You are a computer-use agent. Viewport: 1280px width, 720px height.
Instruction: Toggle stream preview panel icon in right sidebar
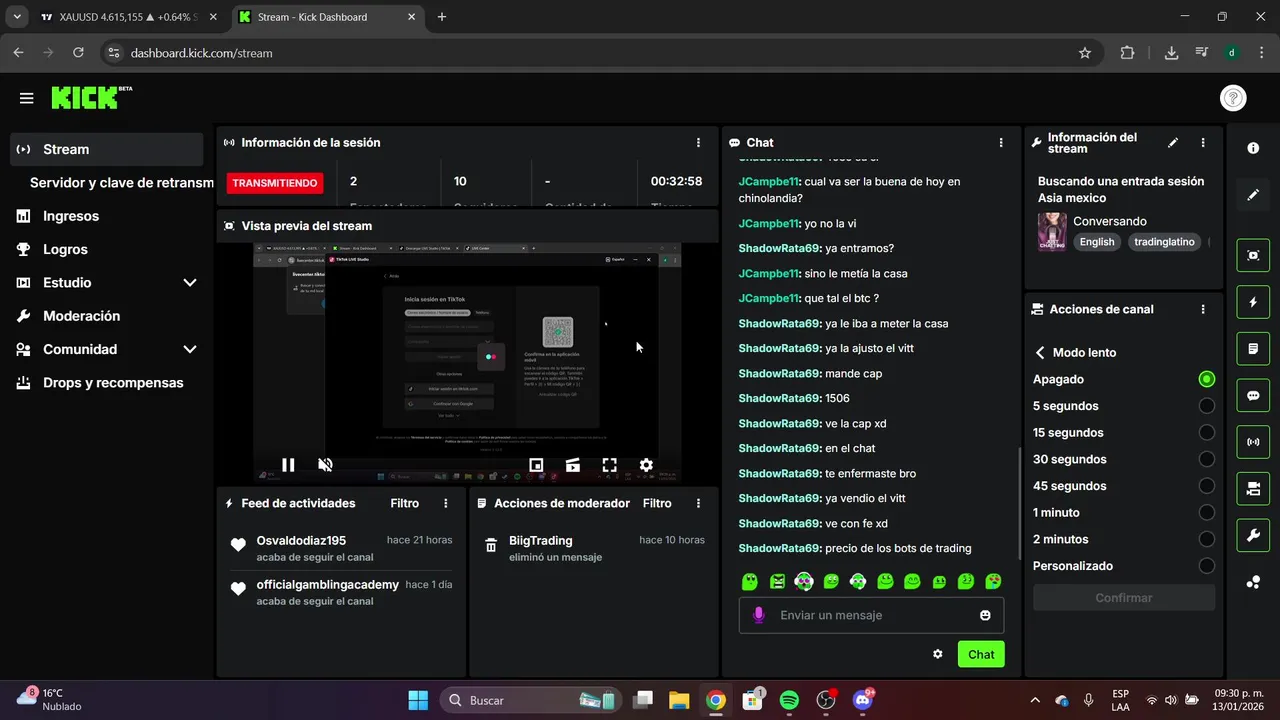click(x=1253, y=255)
